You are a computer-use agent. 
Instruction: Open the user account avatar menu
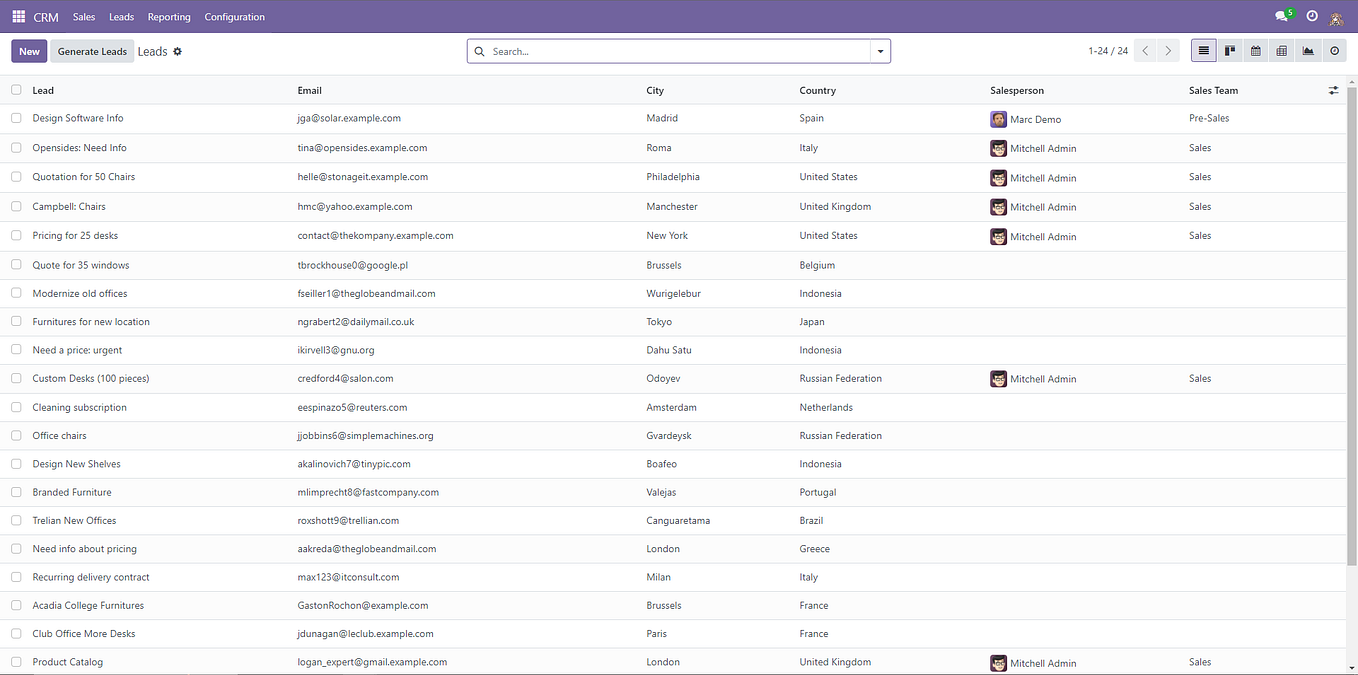[x=1337, y=16]
